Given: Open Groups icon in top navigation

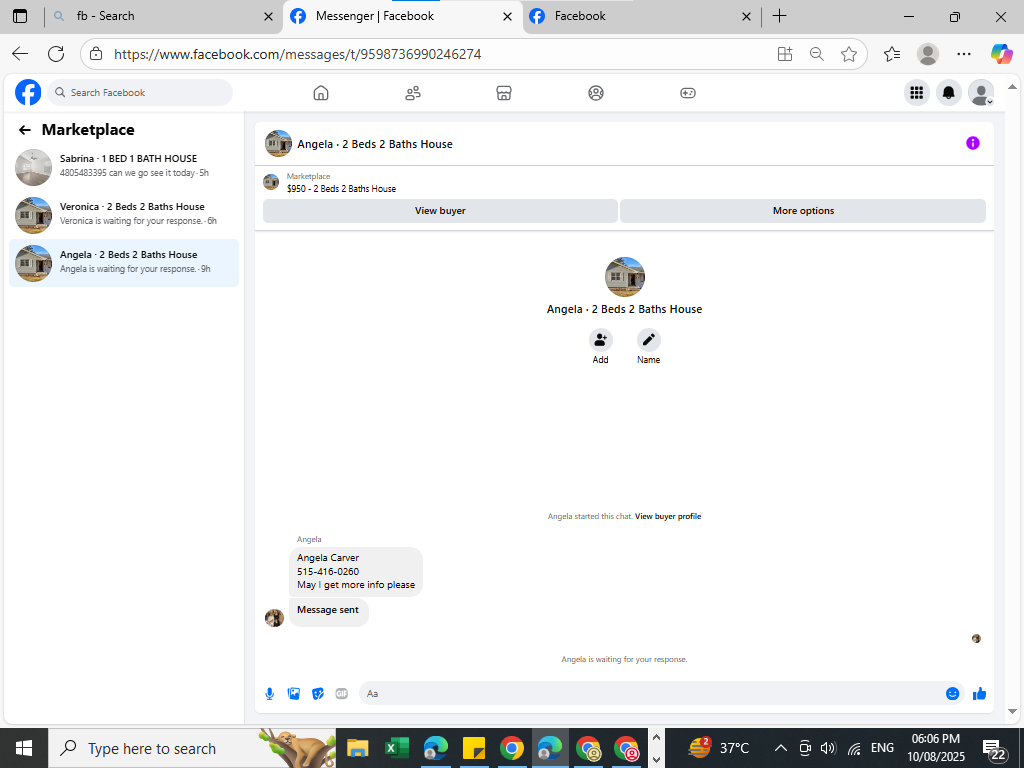Looking at the screenshot, I should tap(596, 93).
